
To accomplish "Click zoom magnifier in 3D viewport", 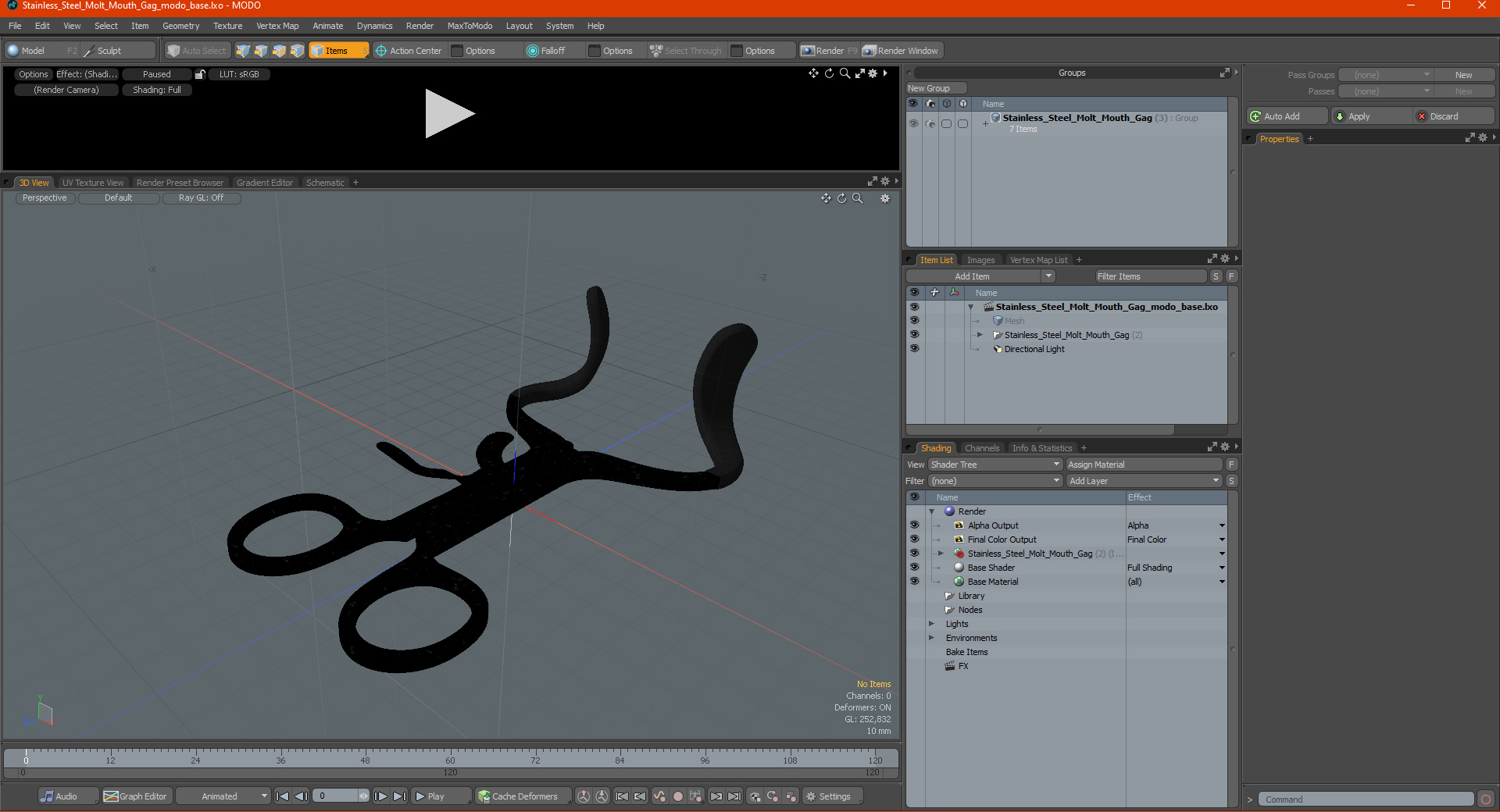I will click(x=858, y=198).
